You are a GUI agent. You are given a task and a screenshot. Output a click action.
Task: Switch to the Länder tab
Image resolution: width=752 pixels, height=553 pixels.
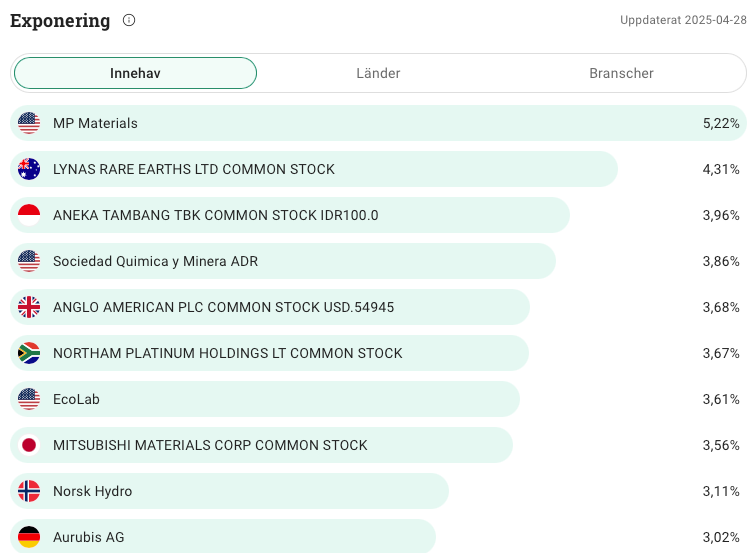[378, 73]
